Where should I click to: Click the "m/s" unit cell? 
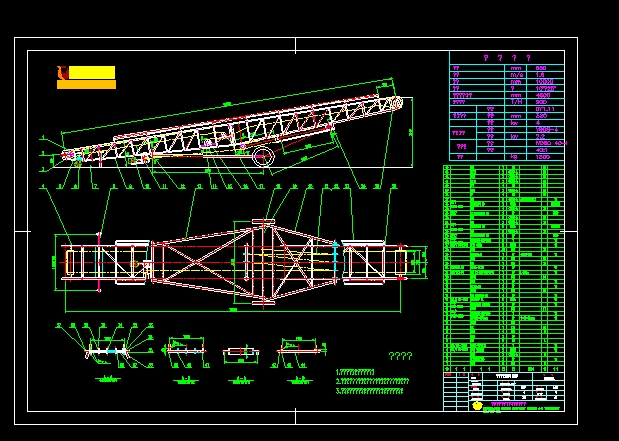pos(516,75)
